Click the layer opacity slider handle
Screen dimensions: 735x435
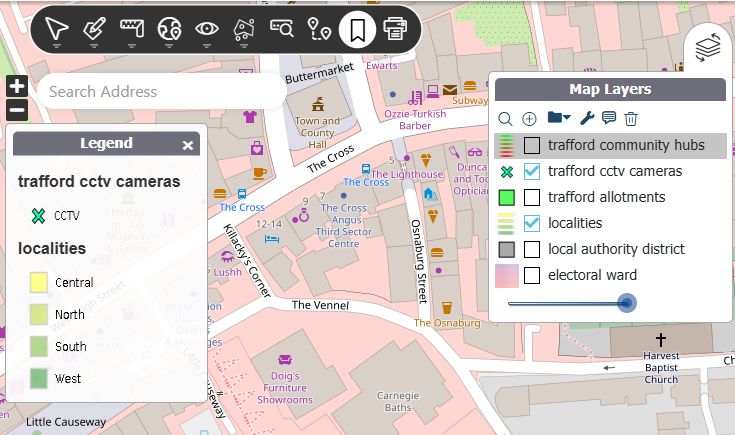coord(626,303)
